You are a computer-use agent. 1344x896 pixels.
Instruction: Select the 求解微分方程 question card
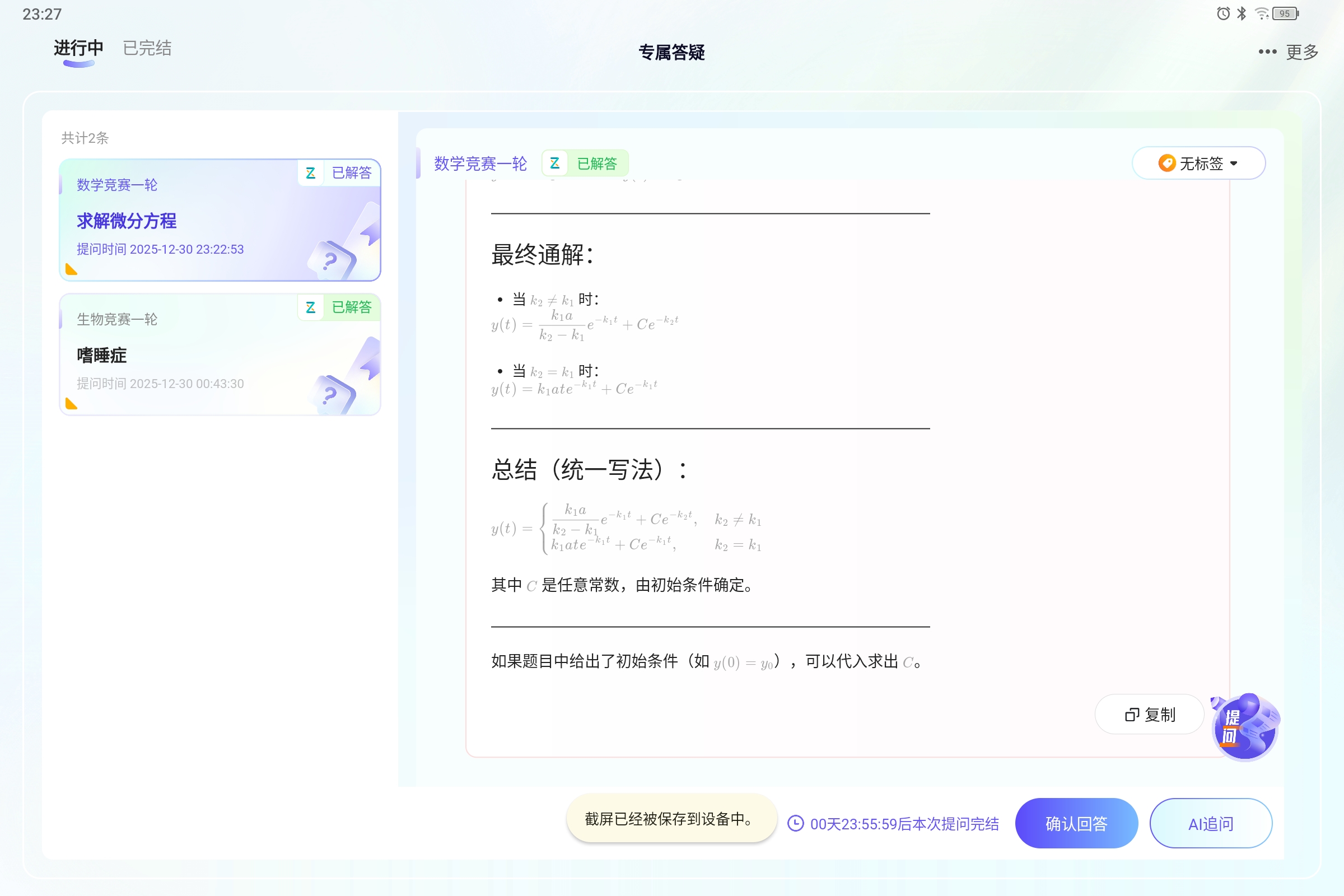[220, 220]
